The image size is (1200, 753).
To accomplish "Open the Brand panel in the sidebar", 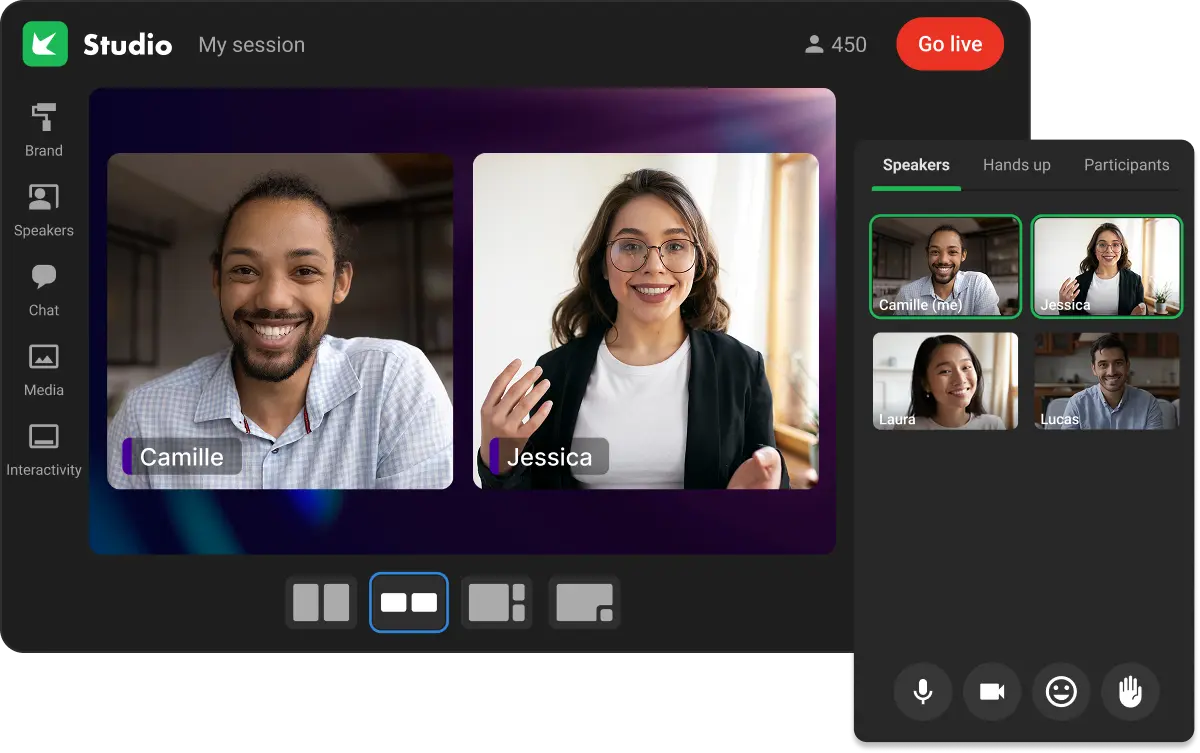I will click(43, 127).
